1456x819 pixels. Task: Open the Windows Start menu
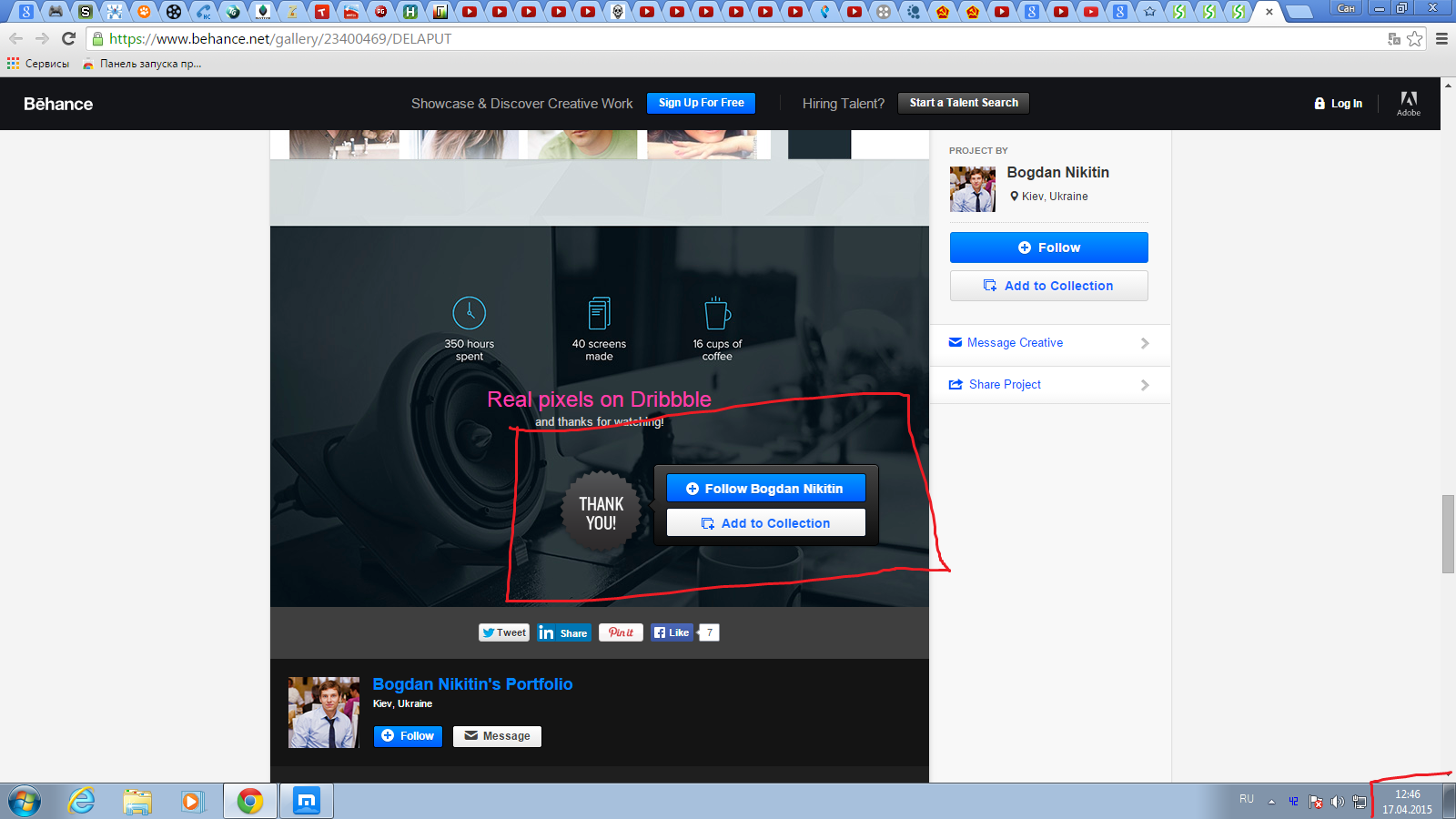25,802
